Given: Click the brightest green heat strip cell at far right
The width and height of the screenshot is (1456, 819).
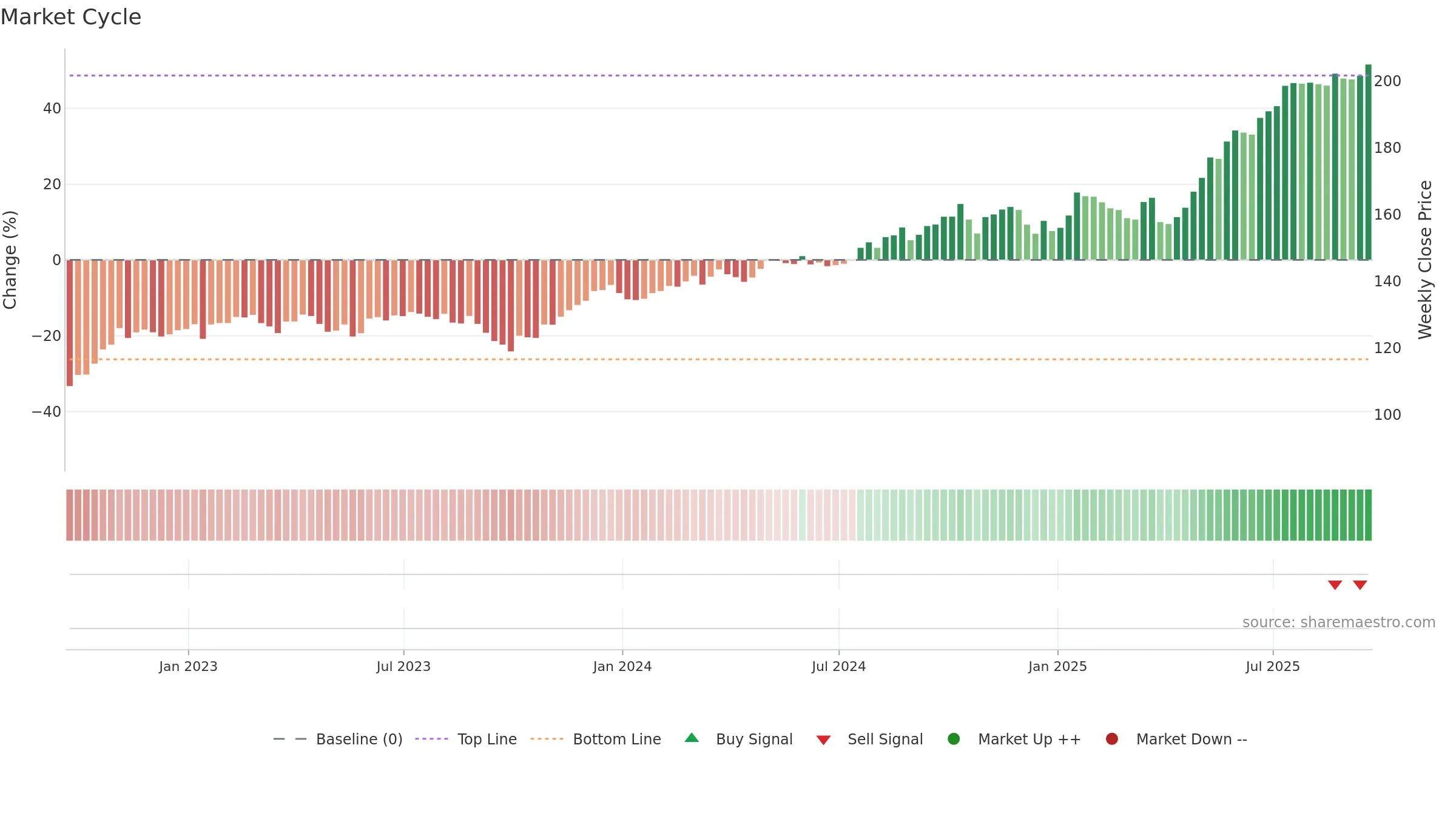Looking at the screenshot, I should click(x=1368, y=515).
